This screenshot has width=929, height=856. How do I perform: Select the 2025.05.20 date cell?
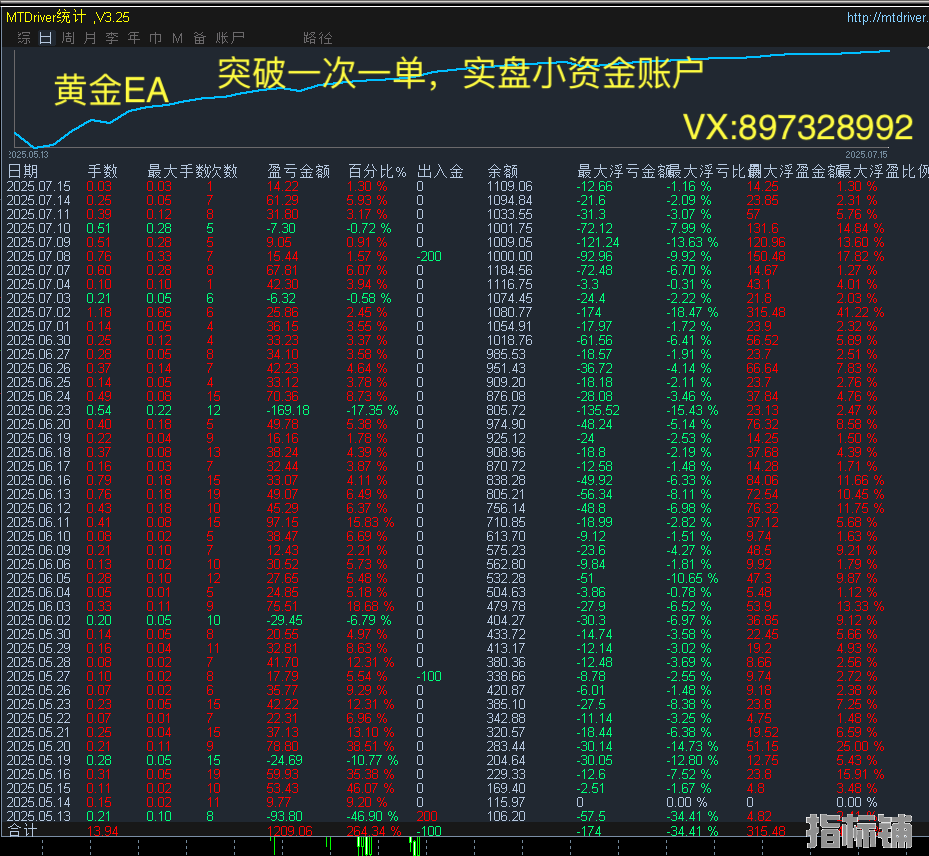pos(39,746)
